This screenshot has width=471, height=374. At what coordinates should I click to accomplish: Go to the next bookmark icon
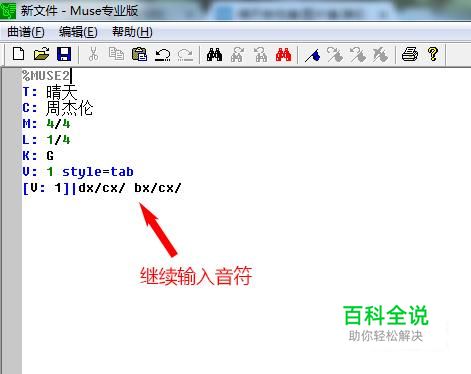coord(335,55)
